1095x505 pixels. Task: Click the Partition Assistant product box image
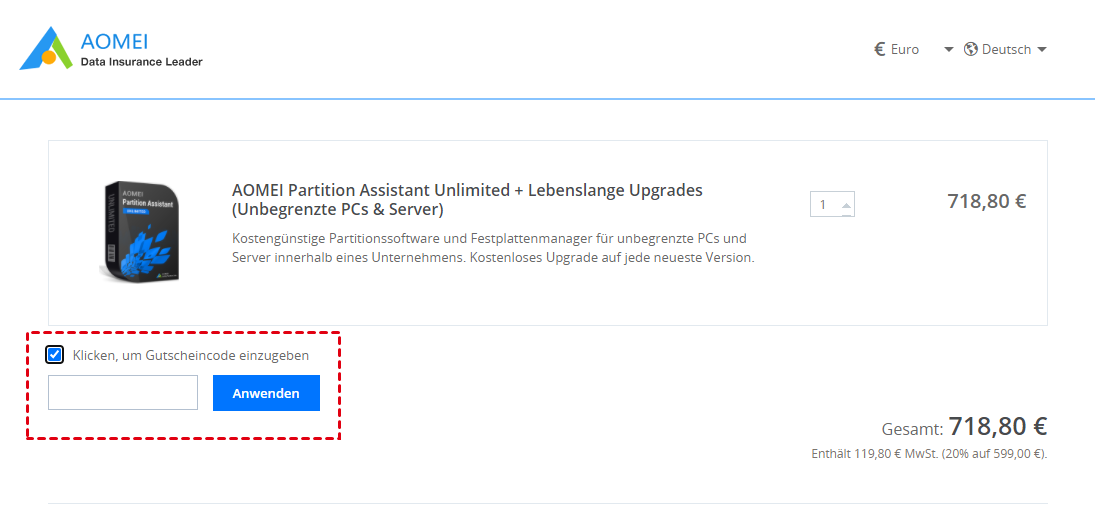(x=142, y=231)
